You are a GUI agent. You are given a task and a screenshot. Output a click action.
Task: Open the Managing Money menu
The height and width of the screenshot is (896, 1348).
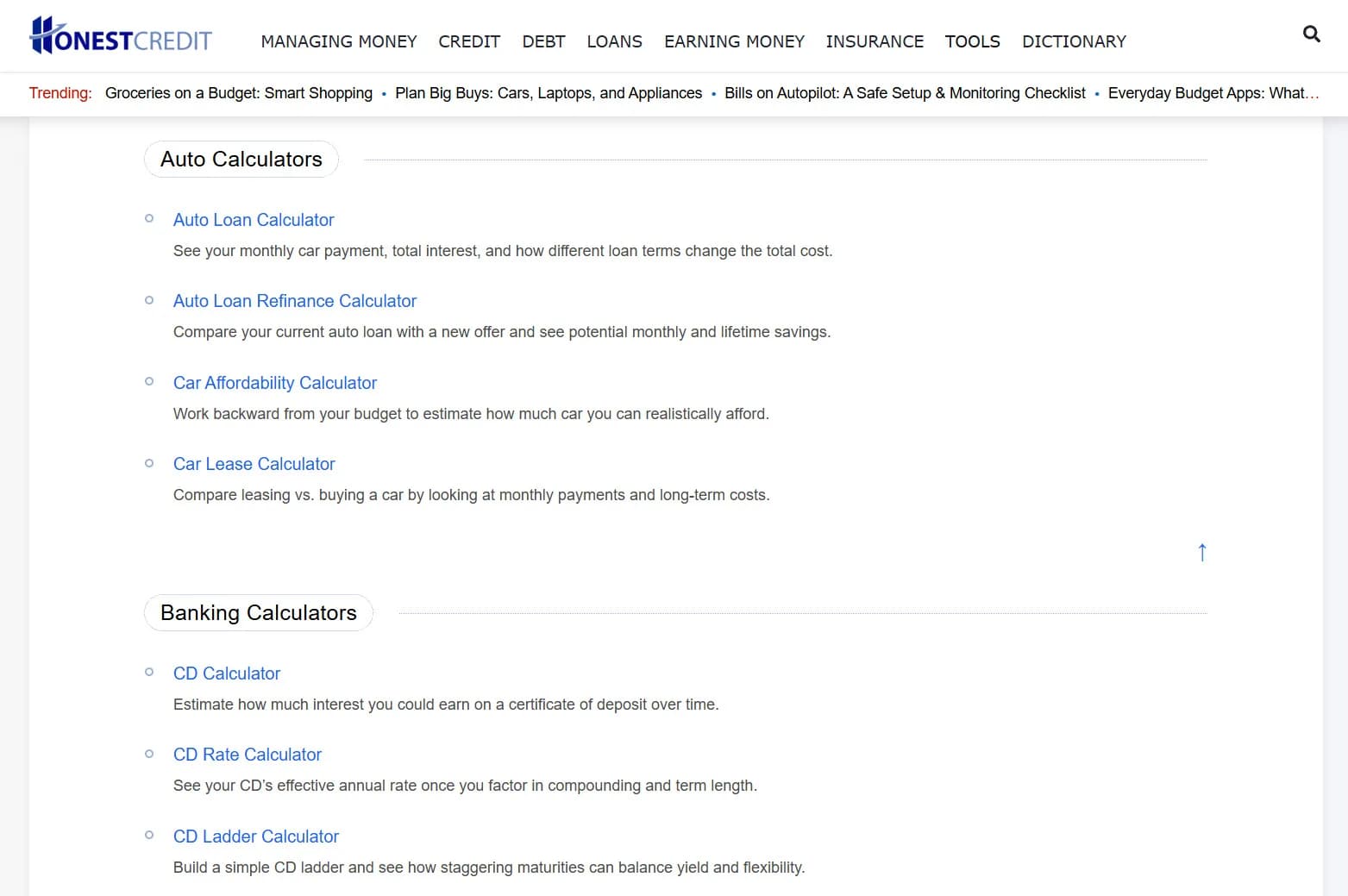click(x=339, y=41)
